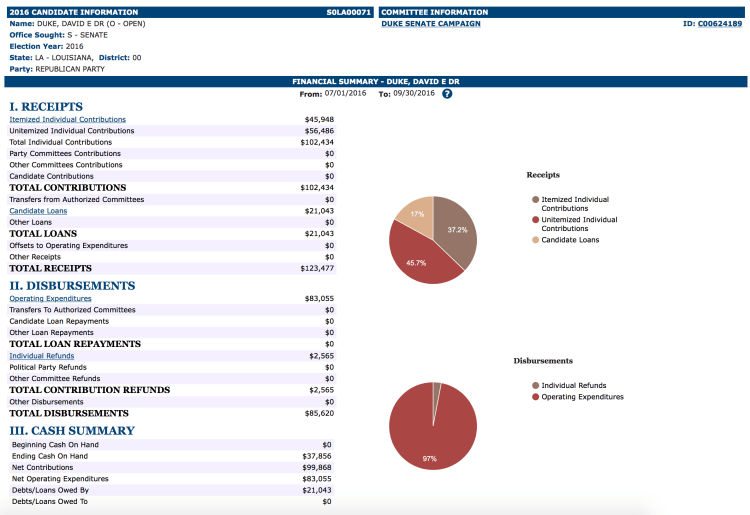The width and height of the screenshot is (750, 515).
Task: Click the To date 09/30/2016
Action: (414, 93)
